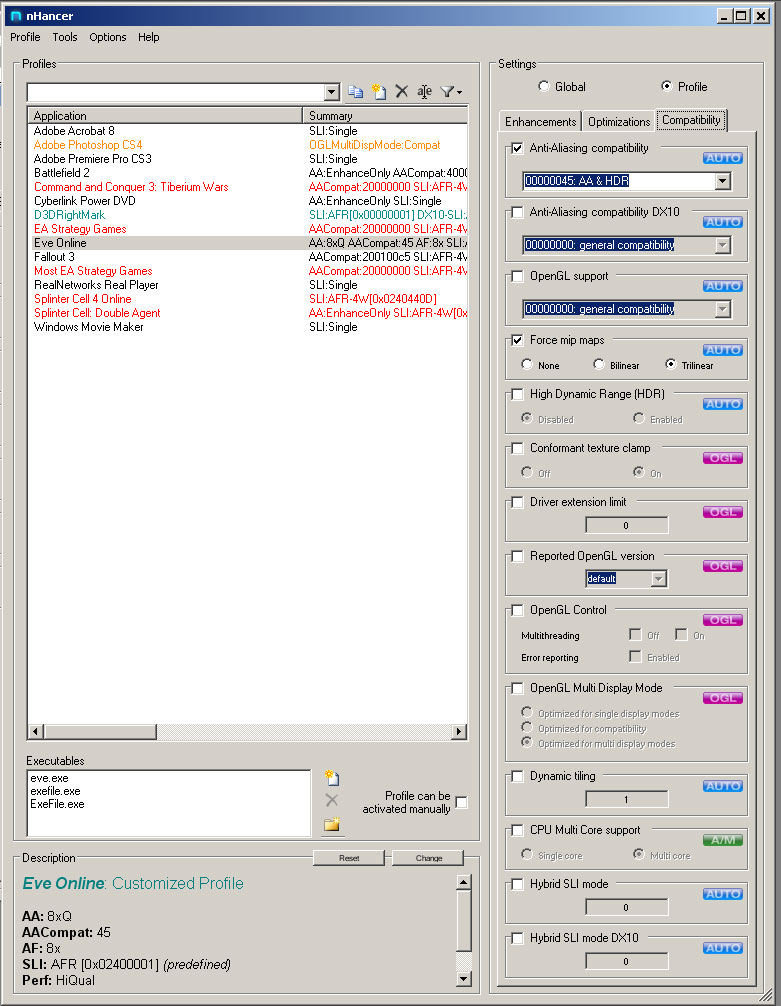
Task: Open the Profile menu
Action: [x=25, y=37]
